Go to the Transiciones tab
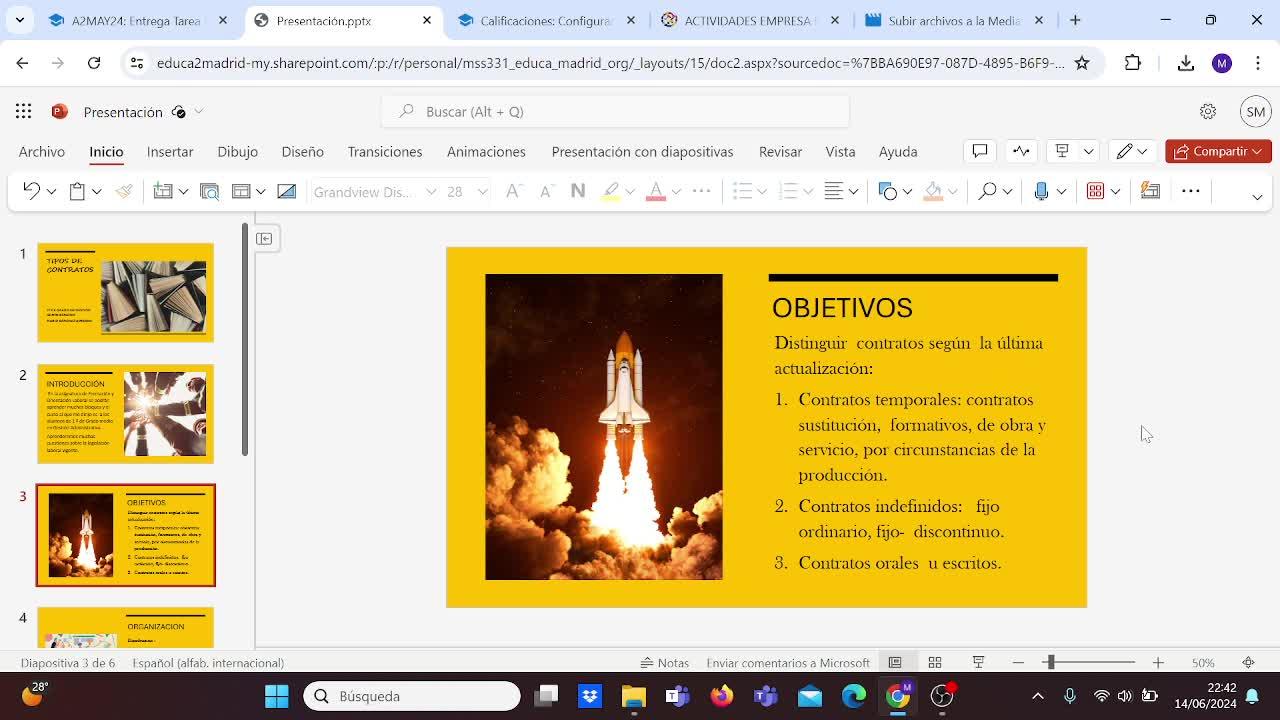 385,151
